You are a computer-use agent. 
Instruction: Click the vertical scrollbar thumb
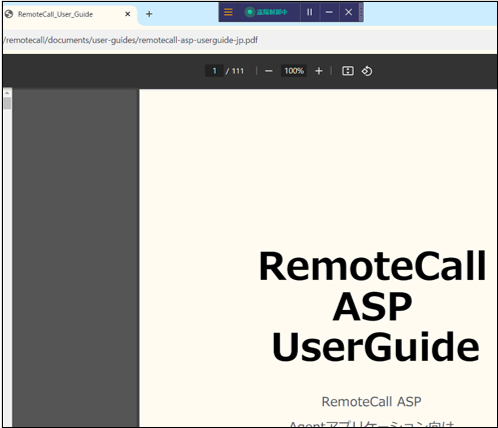coord(7,103)
